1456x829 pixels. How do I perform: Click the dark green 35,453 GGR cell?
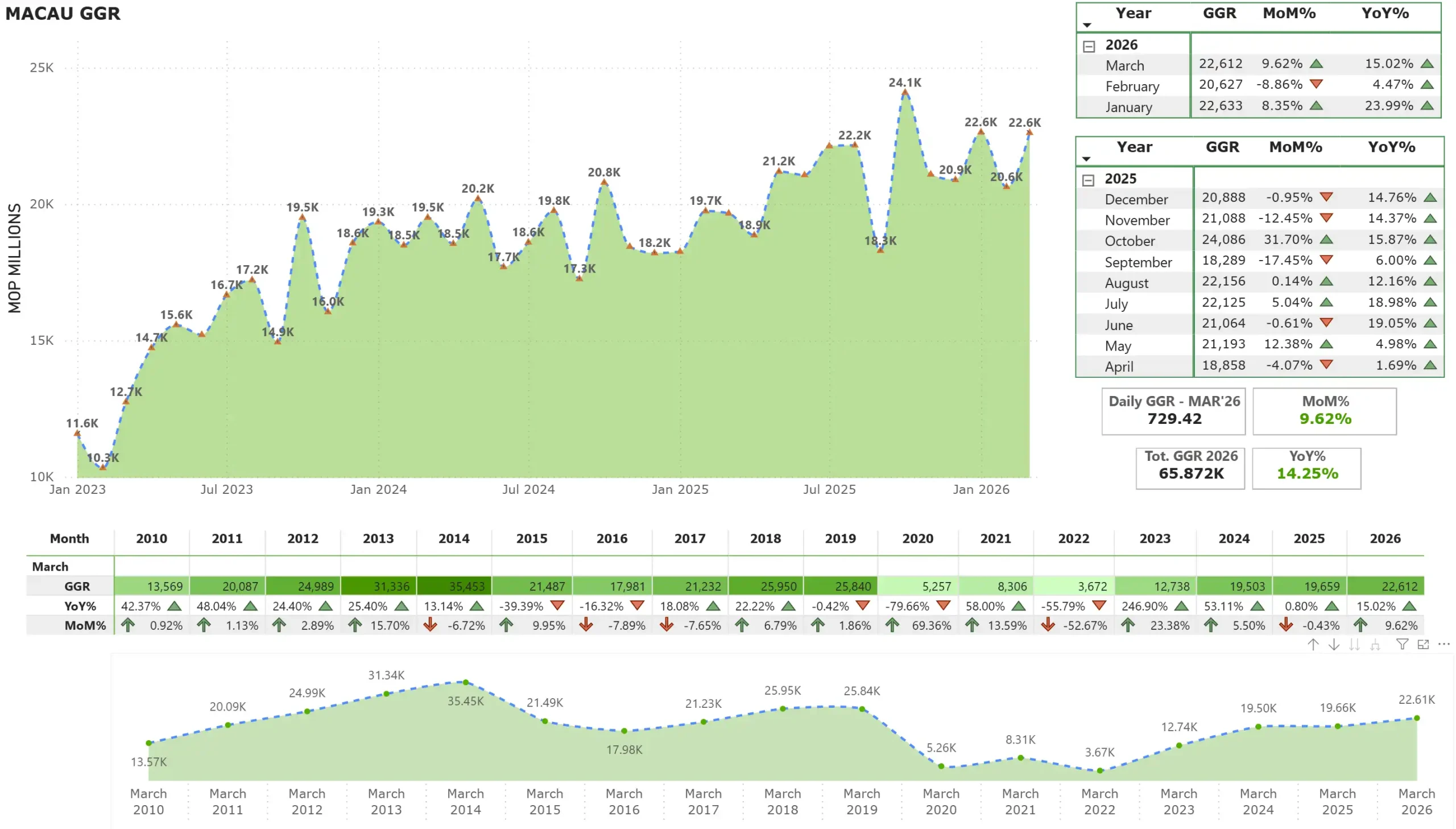pyautogui.click(x=453, y=586)
